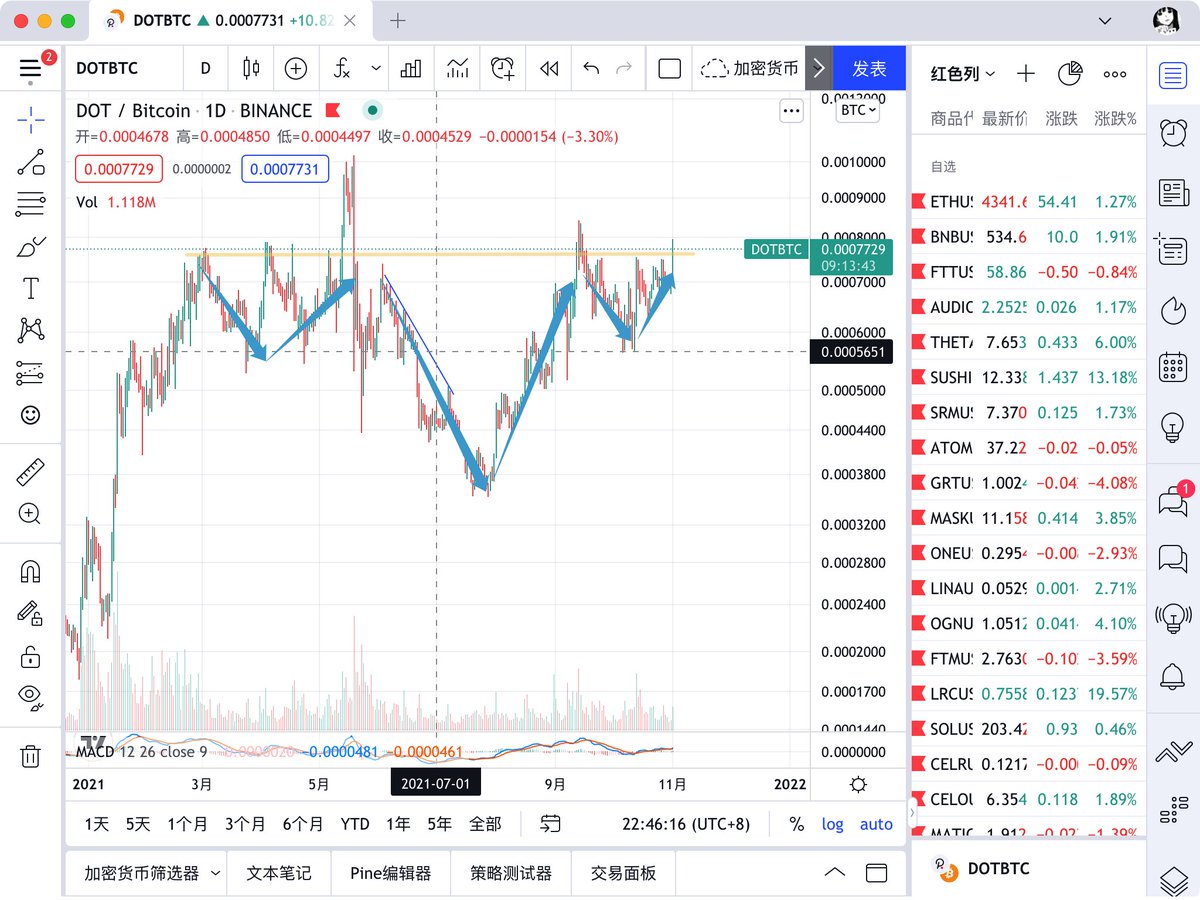Open the BTC currency dropdown on the price axis
The image size is (1200, 900).
(x=858, y=110)
